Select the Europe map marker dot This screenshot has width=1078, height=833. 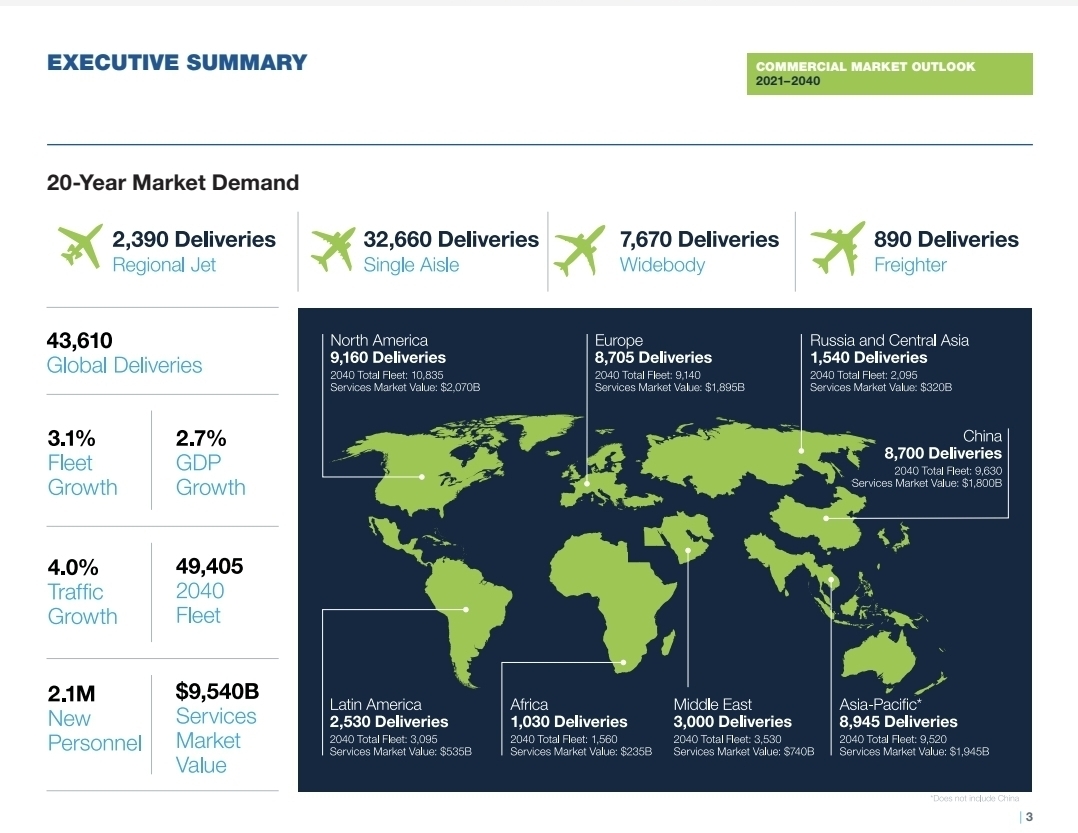point(587,483)
